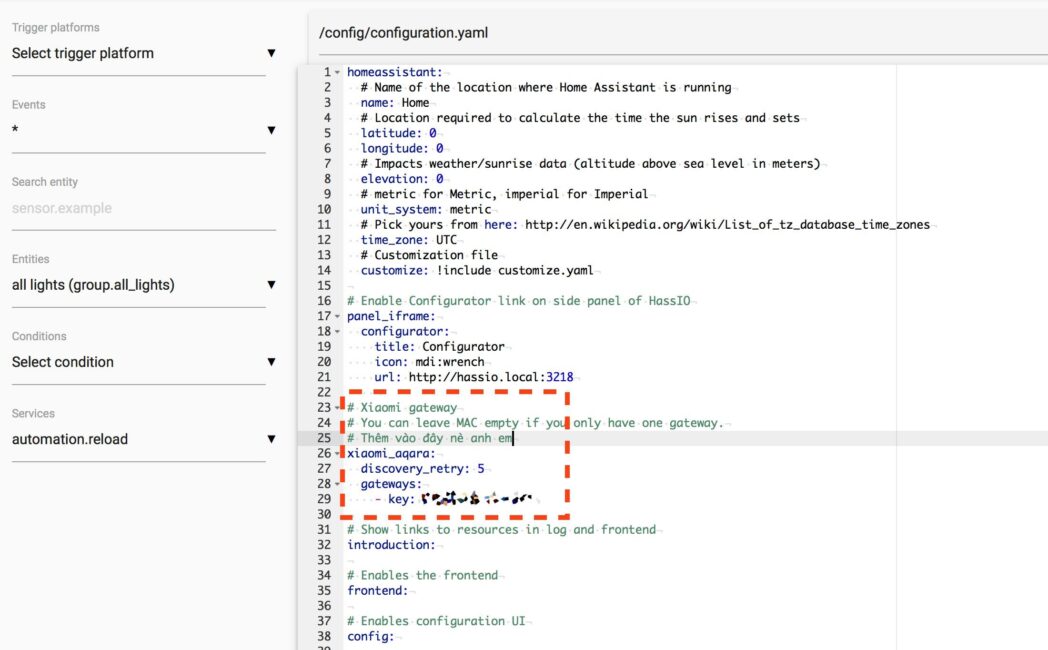The width and height of the screenshot is (1048, 650).
Task: Collapse the xiaomi_aqara fold arrow on line 26
Action: pos(338,454)
